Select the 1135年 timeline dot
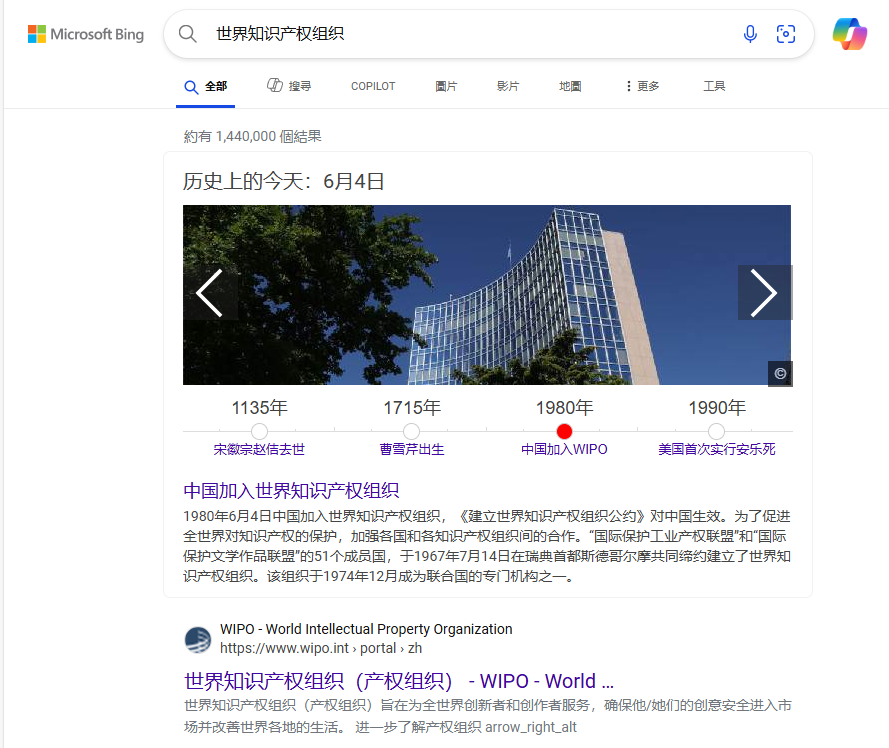 [x=259, y=432]
